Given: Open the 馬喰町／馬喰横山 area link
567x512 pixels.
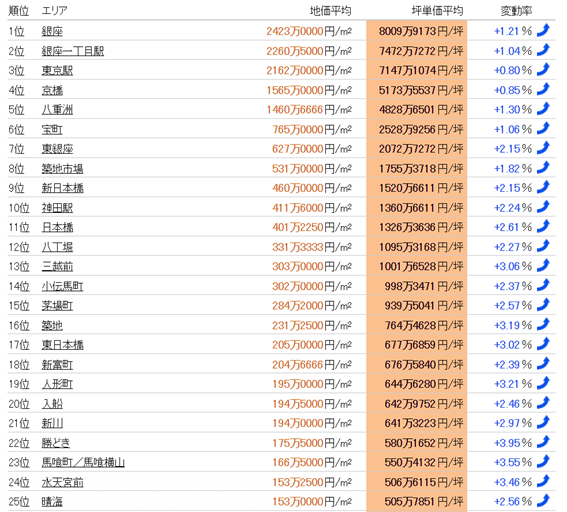Looking at the screenshot, I should (83, 462).
